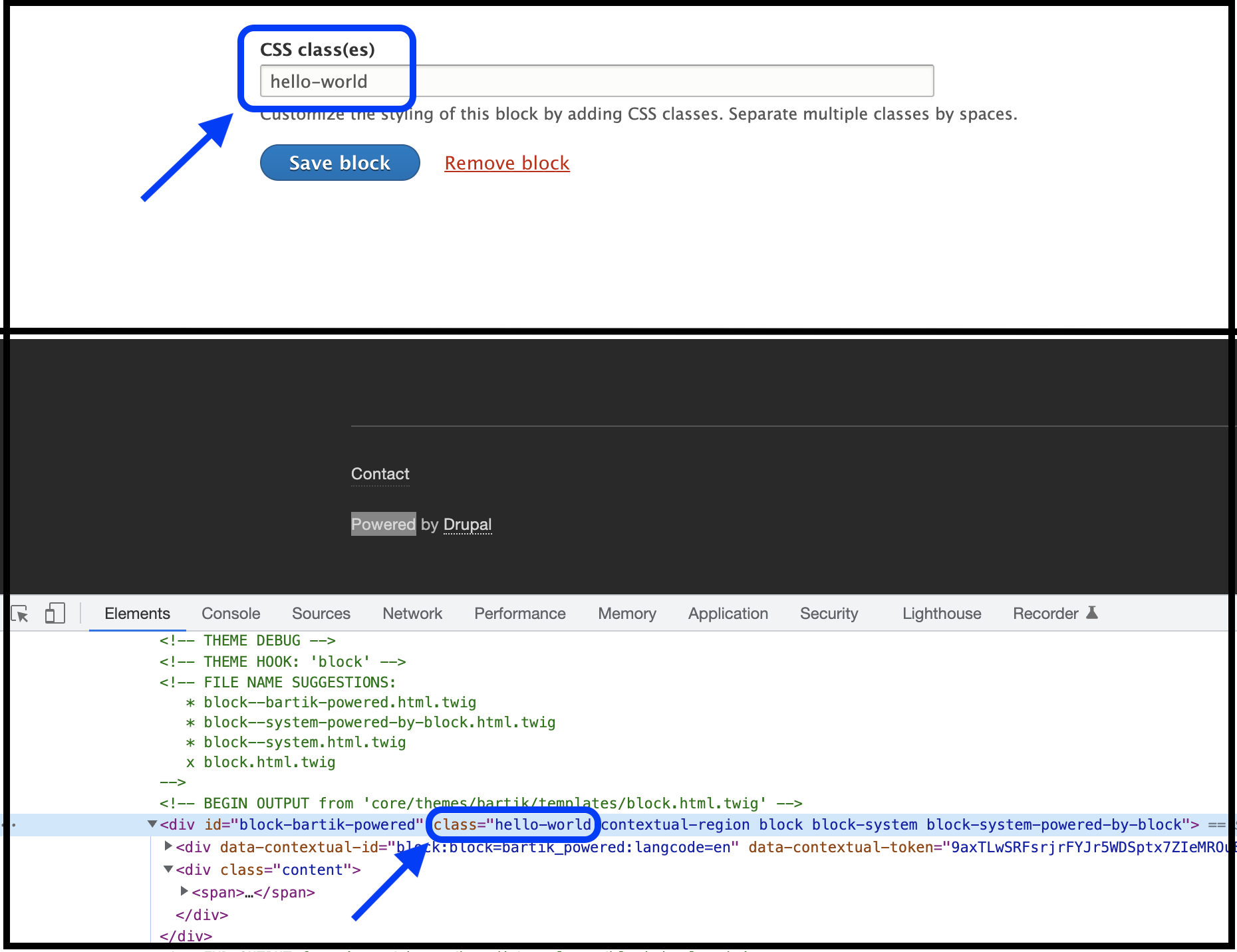Viewport: 1237px width, 952px height.
Task: Select the Security tab
Action: tap(829, 614)
